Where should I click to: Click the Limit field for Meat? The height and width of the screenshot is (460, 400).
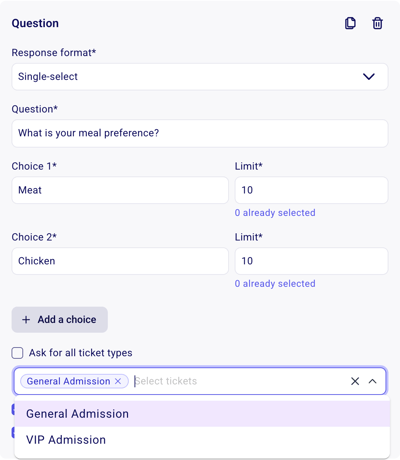point(311,190)
